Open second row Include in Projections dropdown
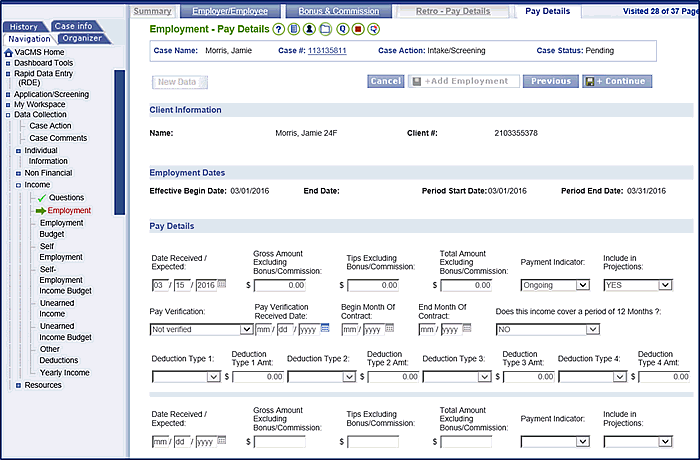The width and height of the screenshot is (700, 460). pyautogui.click(x=638, y=442)
